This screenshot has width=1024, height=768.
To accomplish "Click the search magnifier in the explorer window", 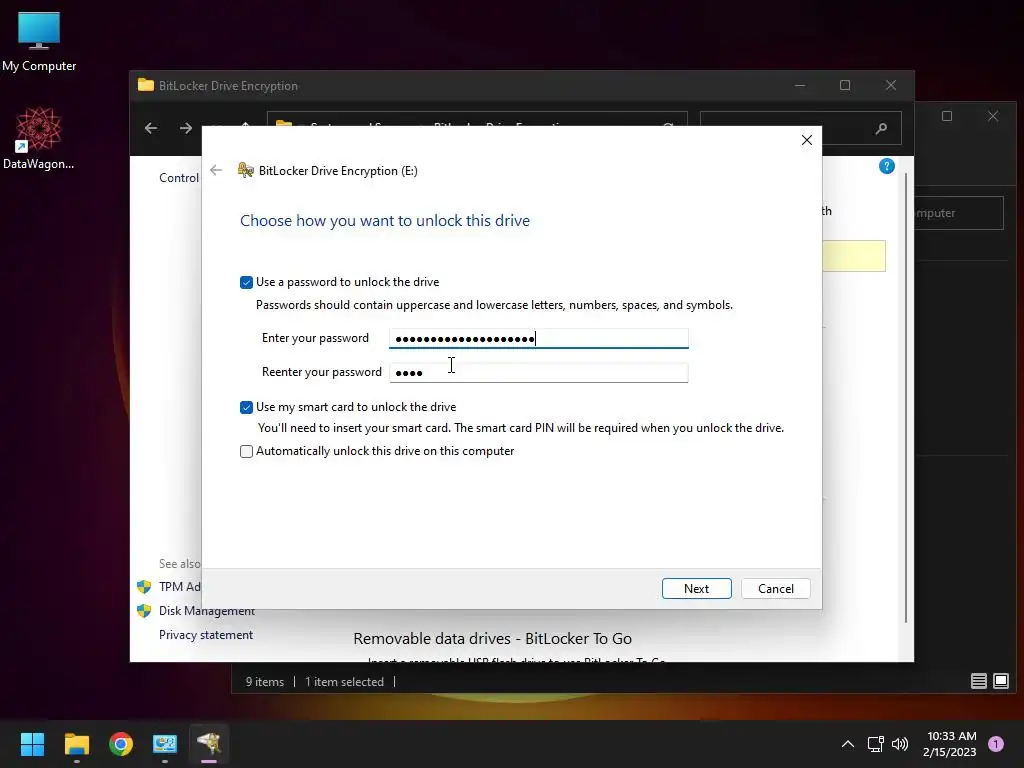I will pos(881,128).
